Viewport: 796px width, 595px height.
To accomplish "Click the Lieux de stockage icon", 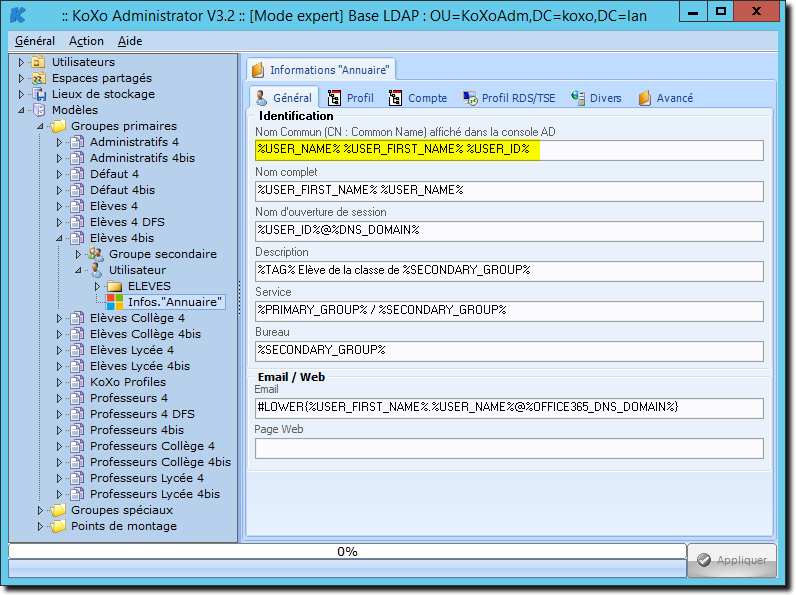I will [39, 94].
